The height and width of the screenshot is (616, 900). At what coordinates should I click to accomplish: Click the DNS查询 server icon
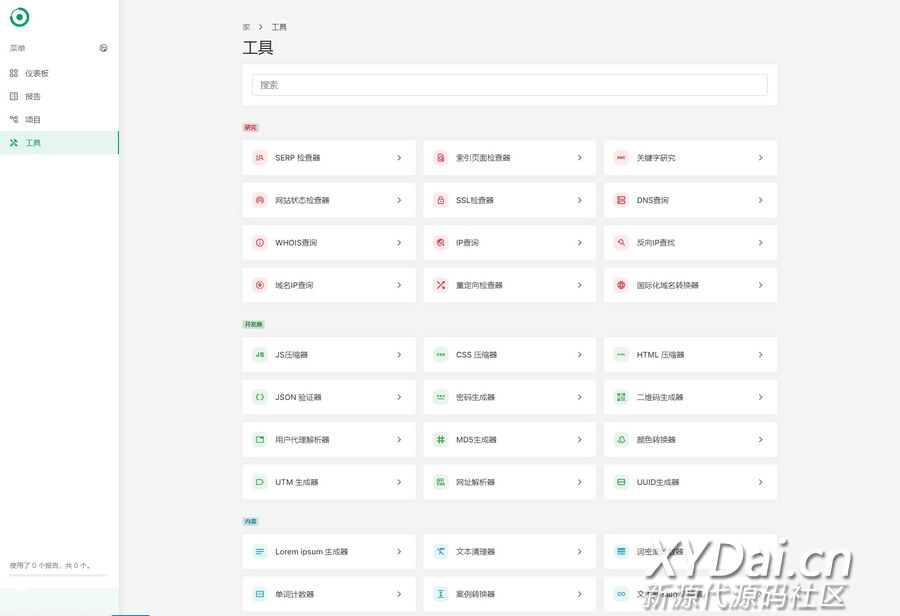click(x=621, y=200)
